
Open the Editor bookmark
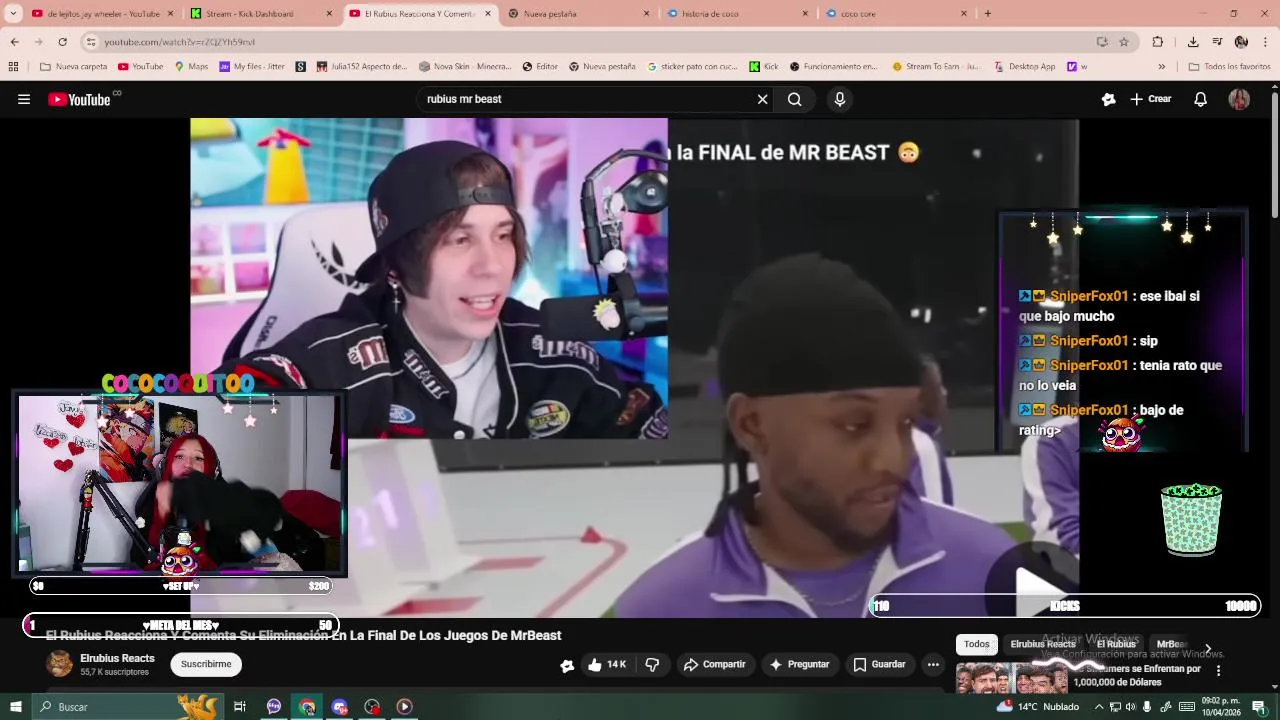coord(540,67)
